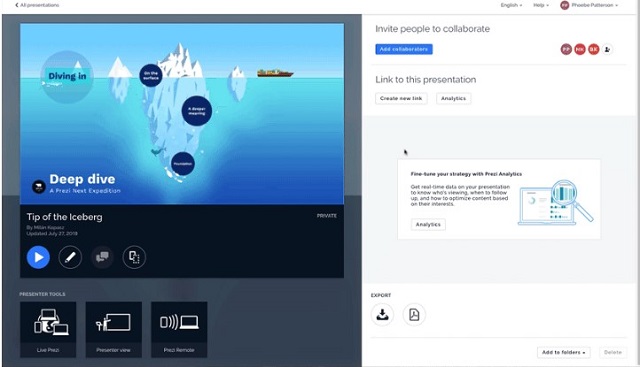The width and height of the screenshot is (640, 367).
Task: Click Analytics button next to Create new link
Action: 453,98
